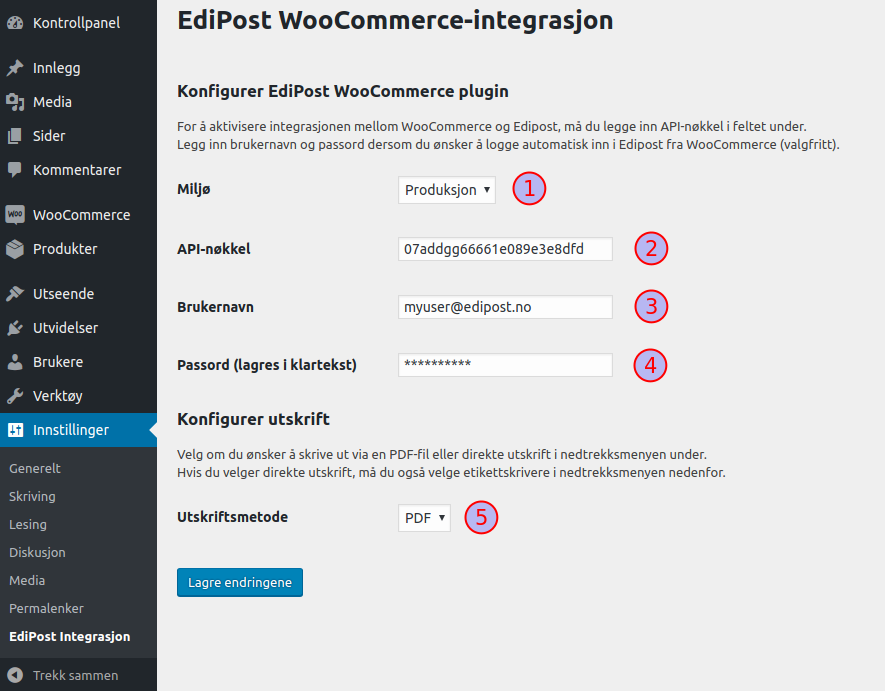Image resolution: width=885 pixels, height=691 pixels.
Task: Open the Brukere menu item
Action: tap(78, 362)
